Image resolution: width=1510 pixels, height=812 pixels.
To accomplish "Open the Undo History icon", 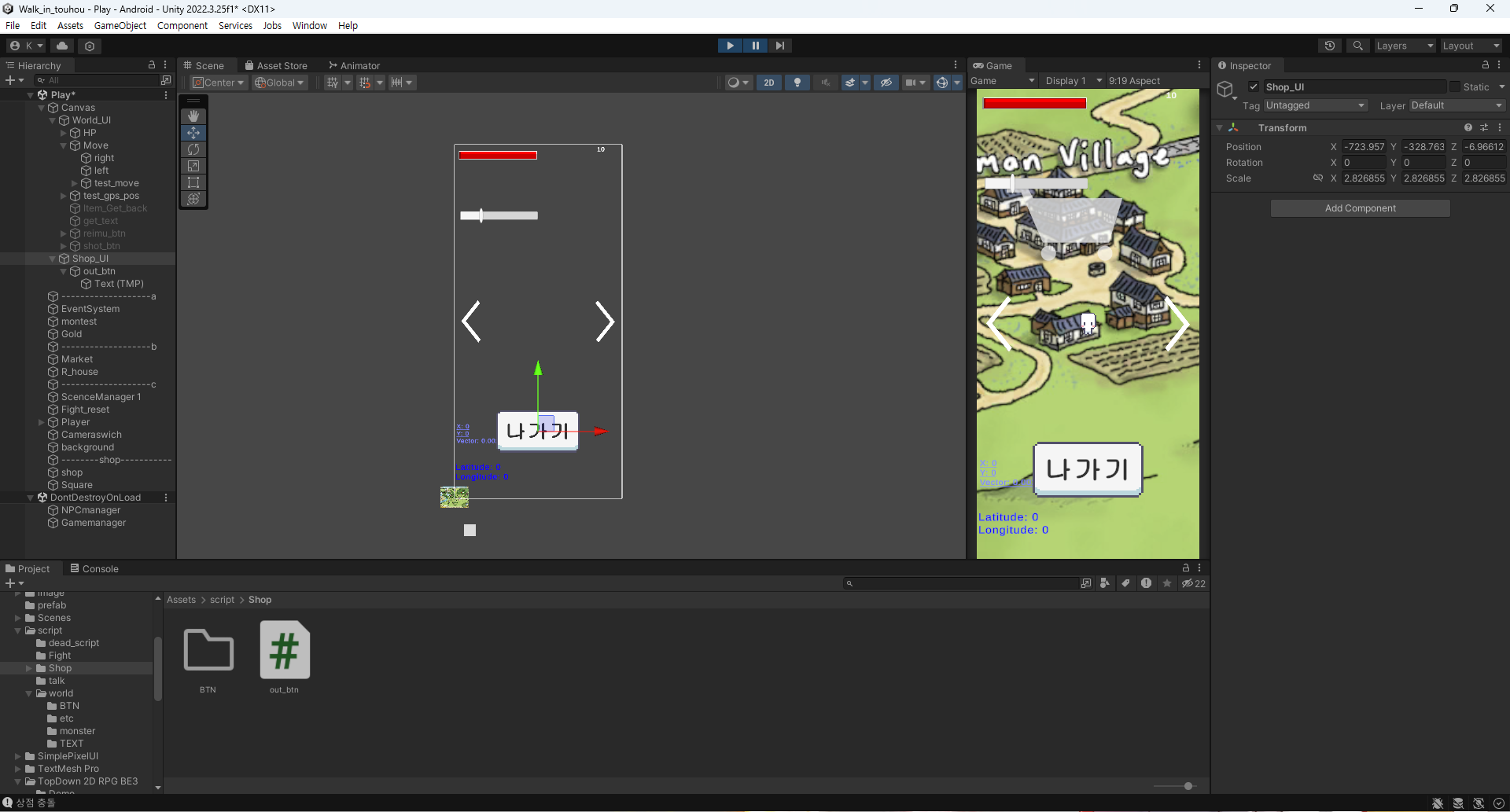I will 1329,46.
